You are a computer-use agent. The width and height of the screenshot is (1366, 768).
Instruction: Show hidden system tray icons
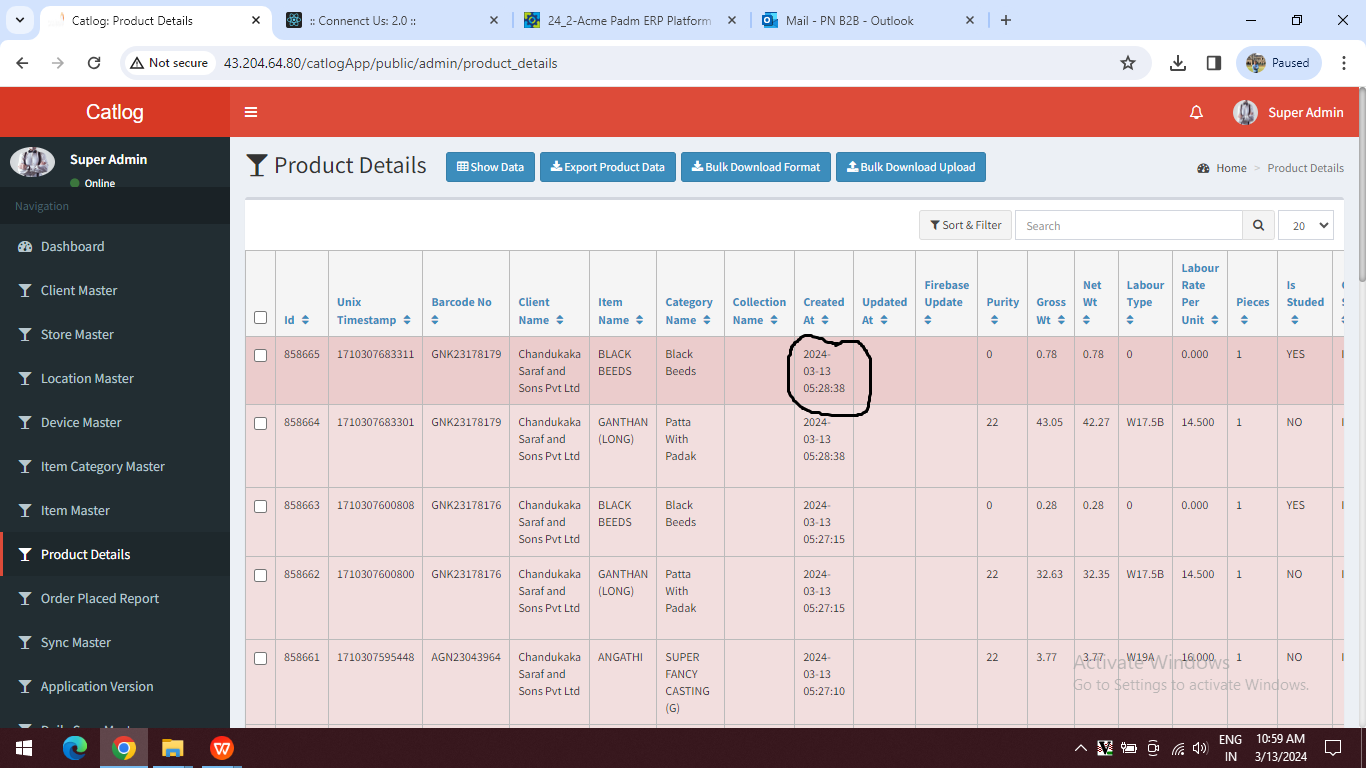(1080, 748)
